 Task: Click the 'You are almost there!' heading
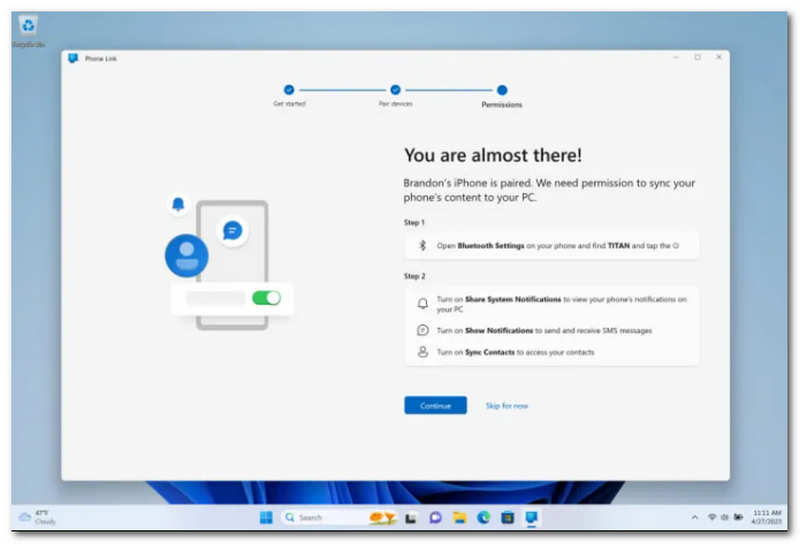[x=493, y=155]
